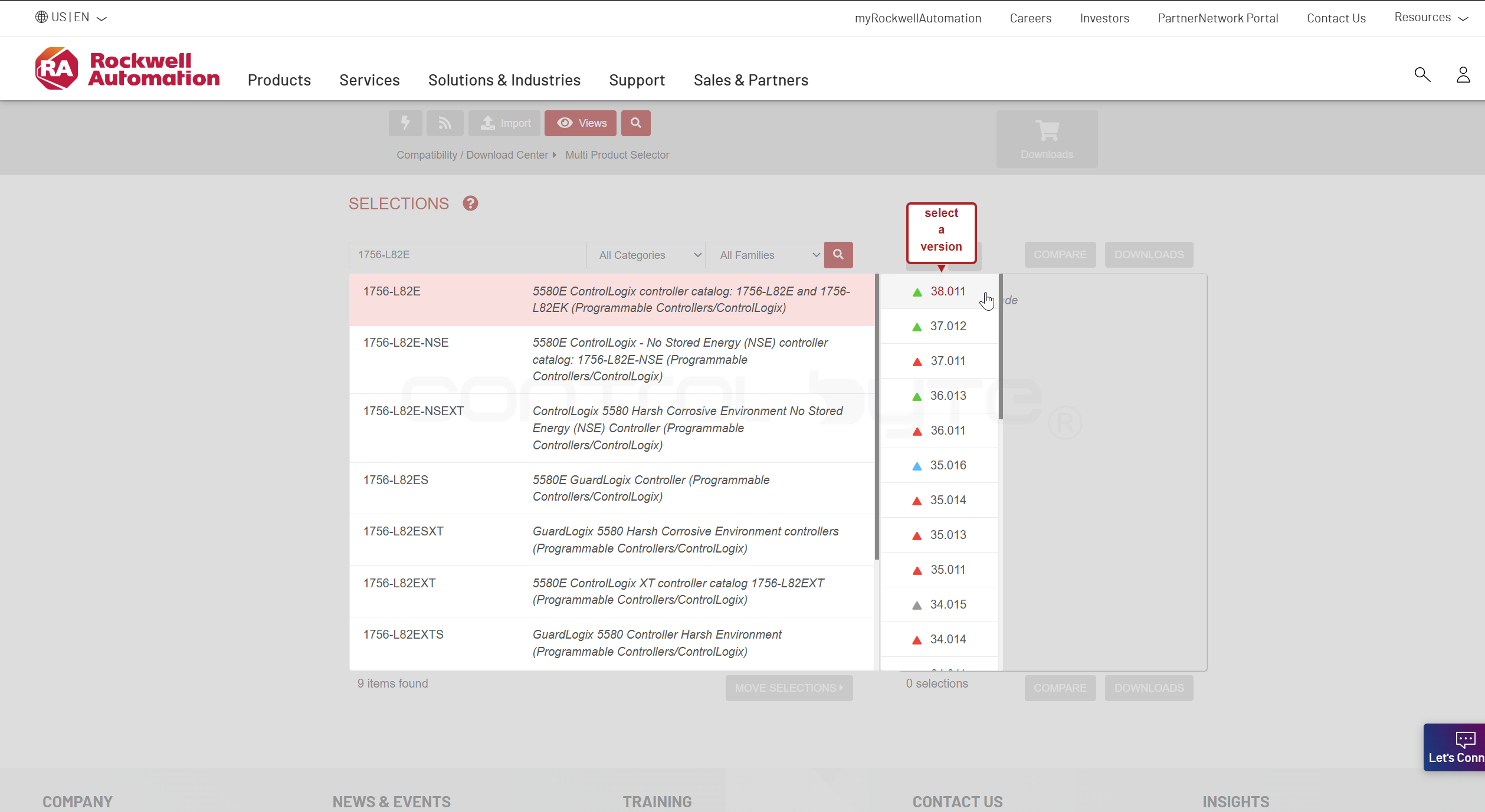Click the Compatibility / Download Center breadcrumb
This screenshot has width=1485, height=812.
pos(472,155)
